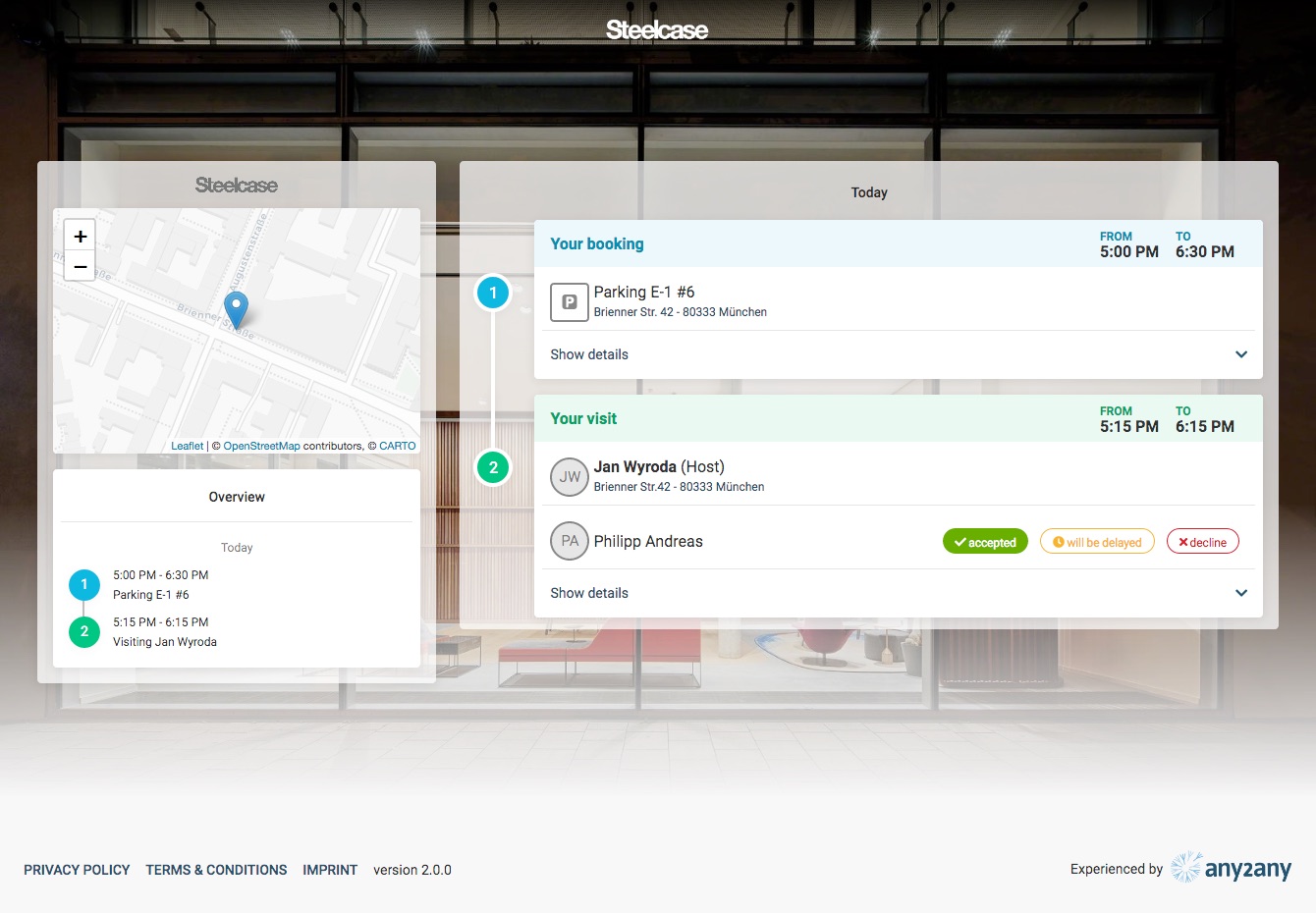Viewport: 1316px width, 913px height.
Task: Open the Privacy Policy link
Action: tap(77, 870)
